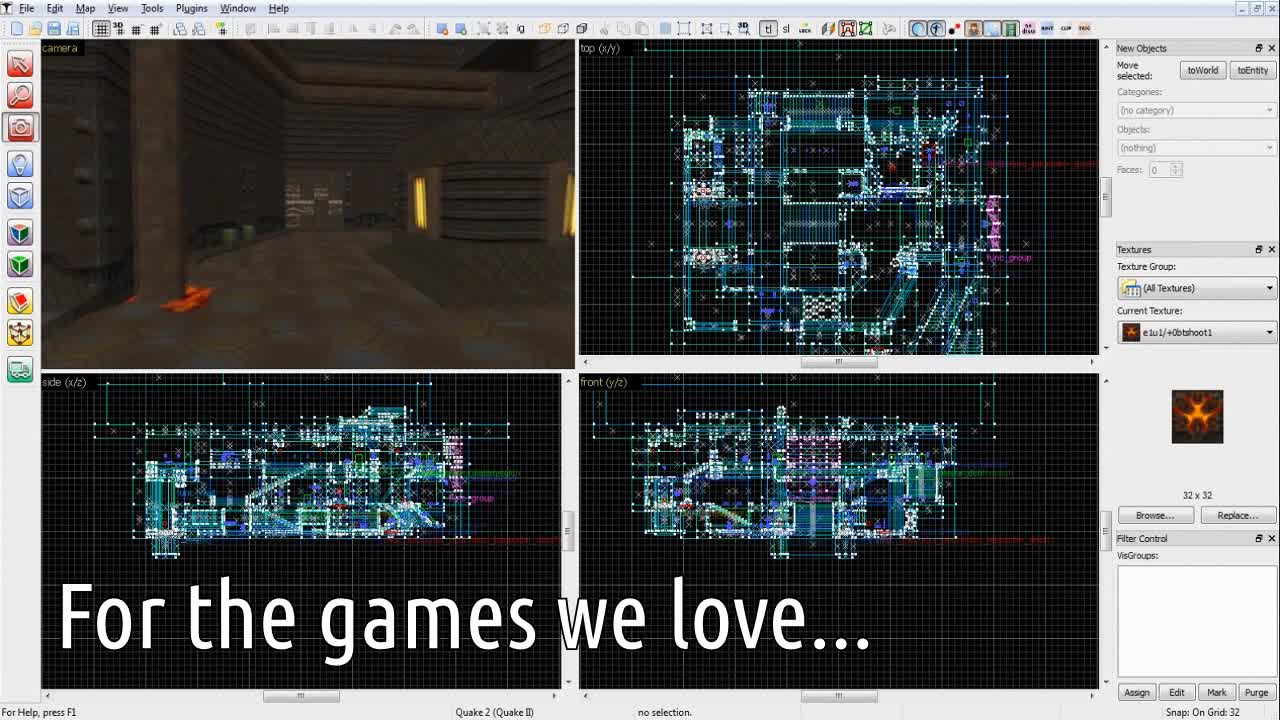Activate the Magnify zoom tool
1280x720 pixels.
point(20,96)
